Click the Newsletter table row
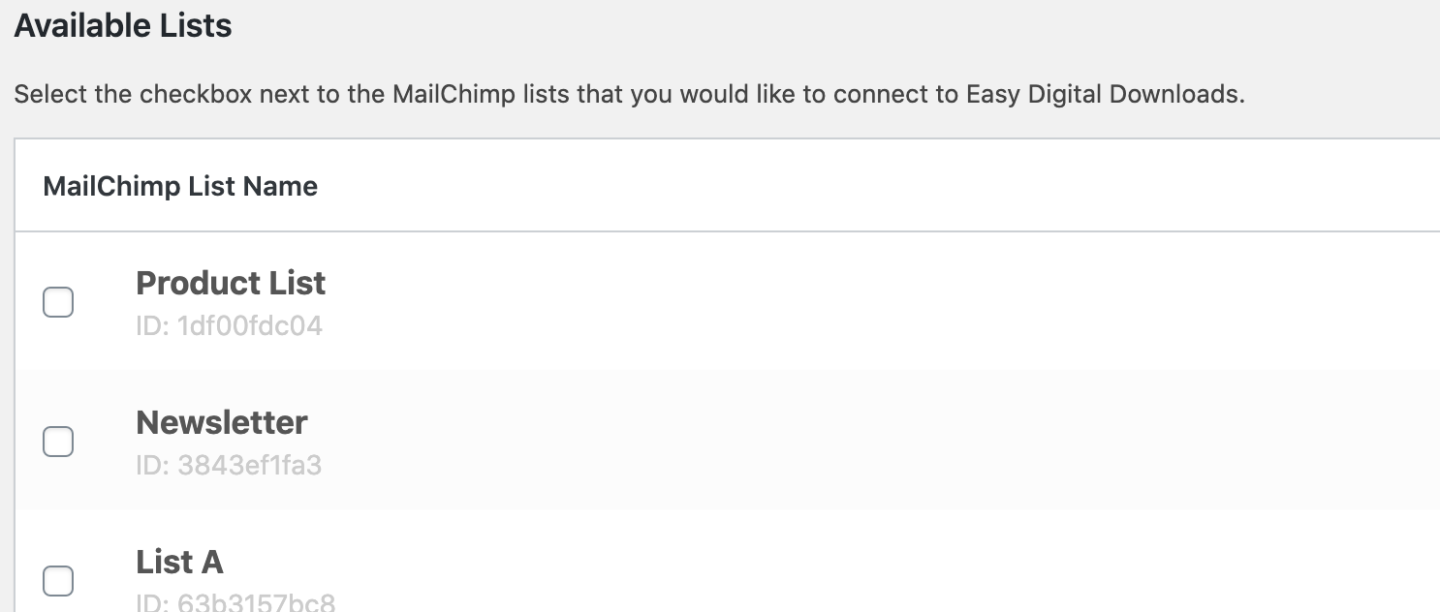The width and height of the screenshot is (1440, 612). [x=700, y=440]
